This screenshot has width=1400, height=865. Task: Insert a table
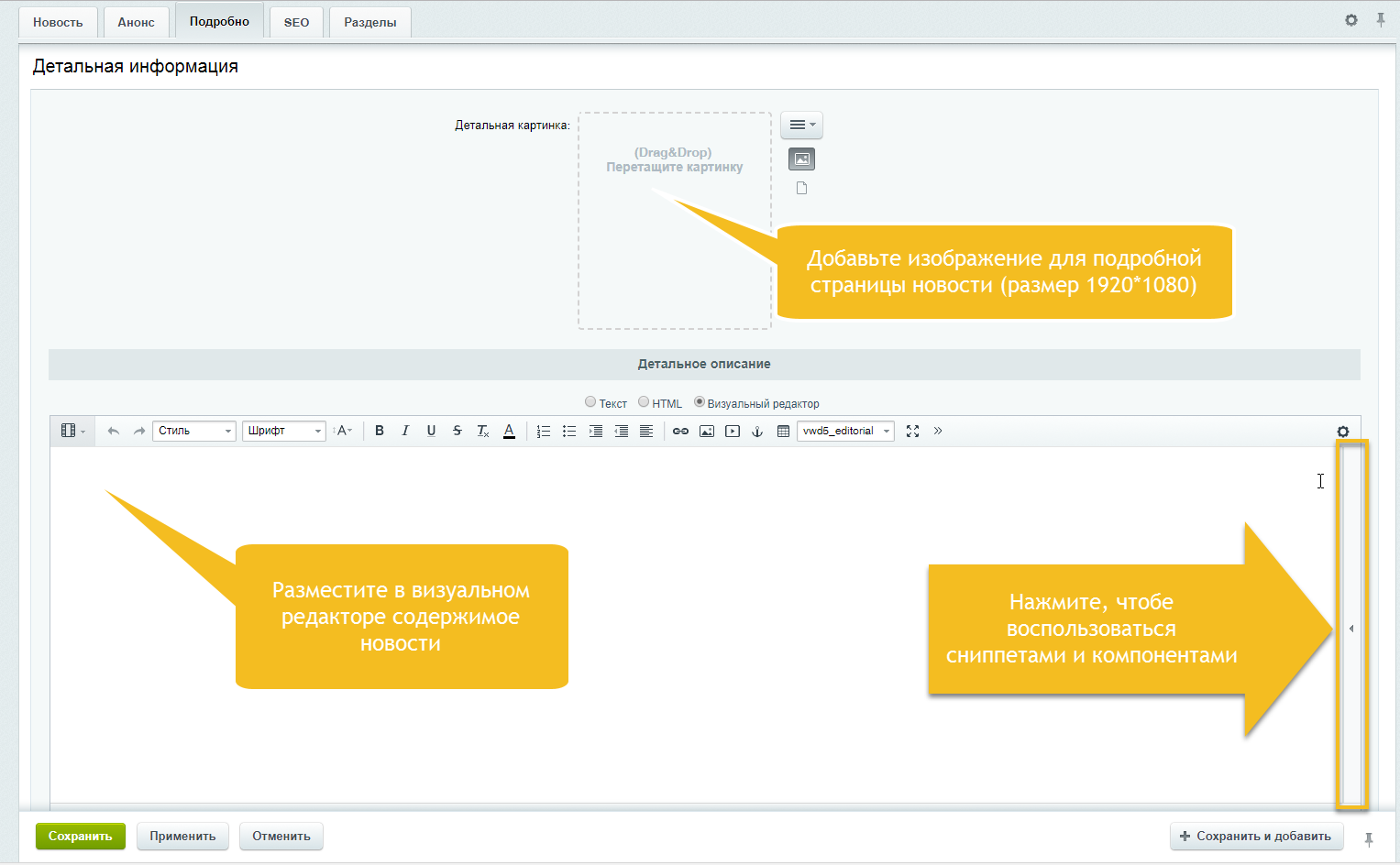pyautogui.click(x=783, y=431)
